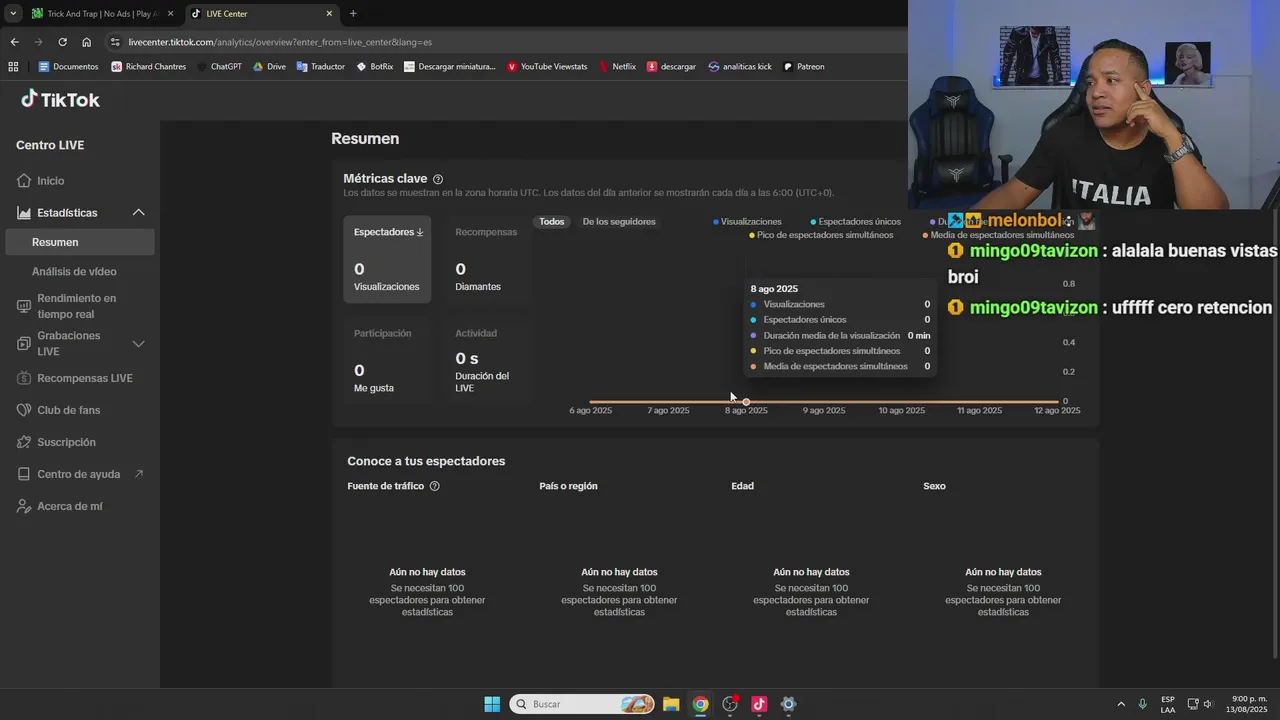Close the LIVE Center tab

point(329,14)
